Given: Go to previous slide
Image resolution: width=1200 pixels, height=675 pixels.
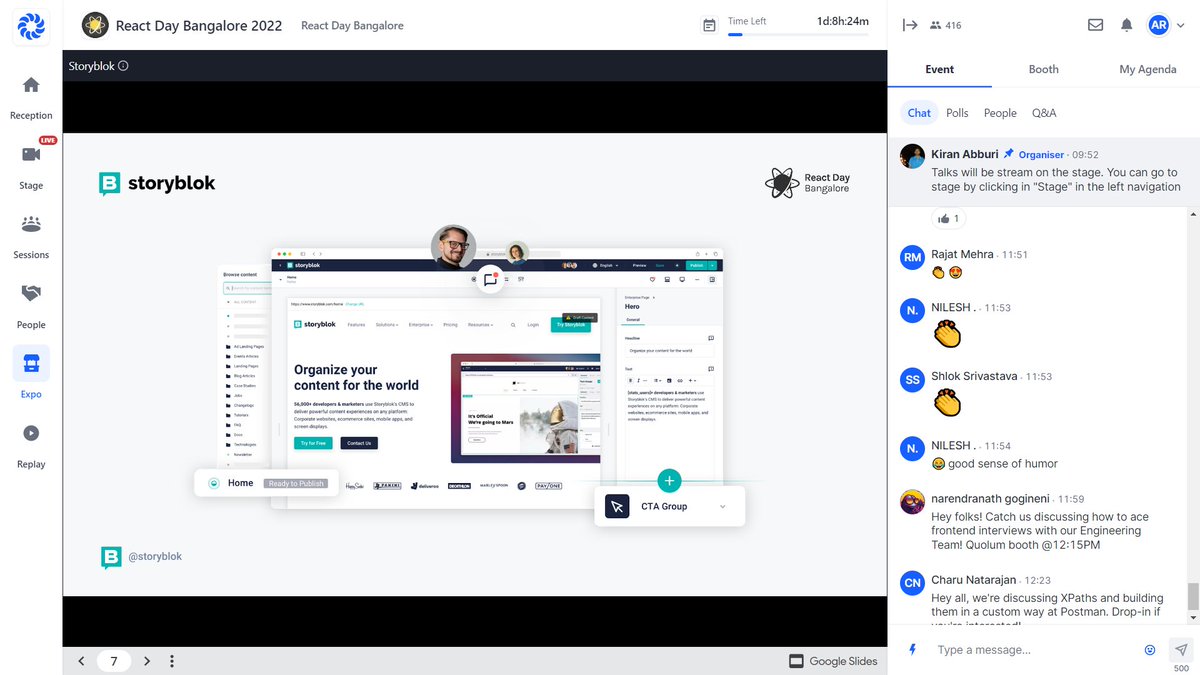Looking at the screenshot, I should click(81, 661).
